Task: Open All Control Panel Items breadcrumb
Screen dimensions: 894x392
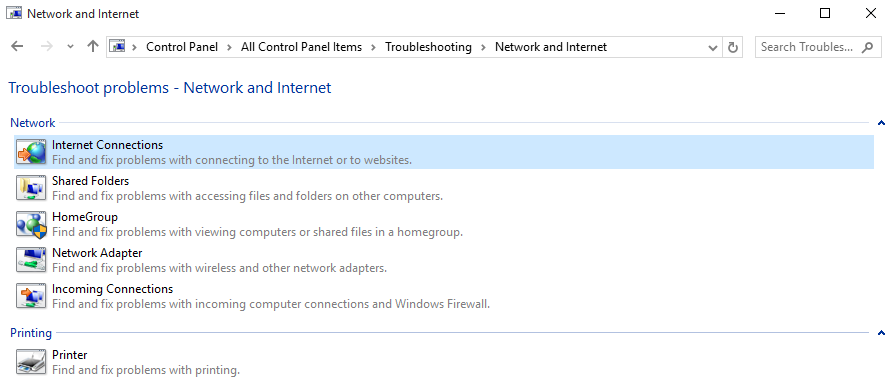Action: pos(301,47)
